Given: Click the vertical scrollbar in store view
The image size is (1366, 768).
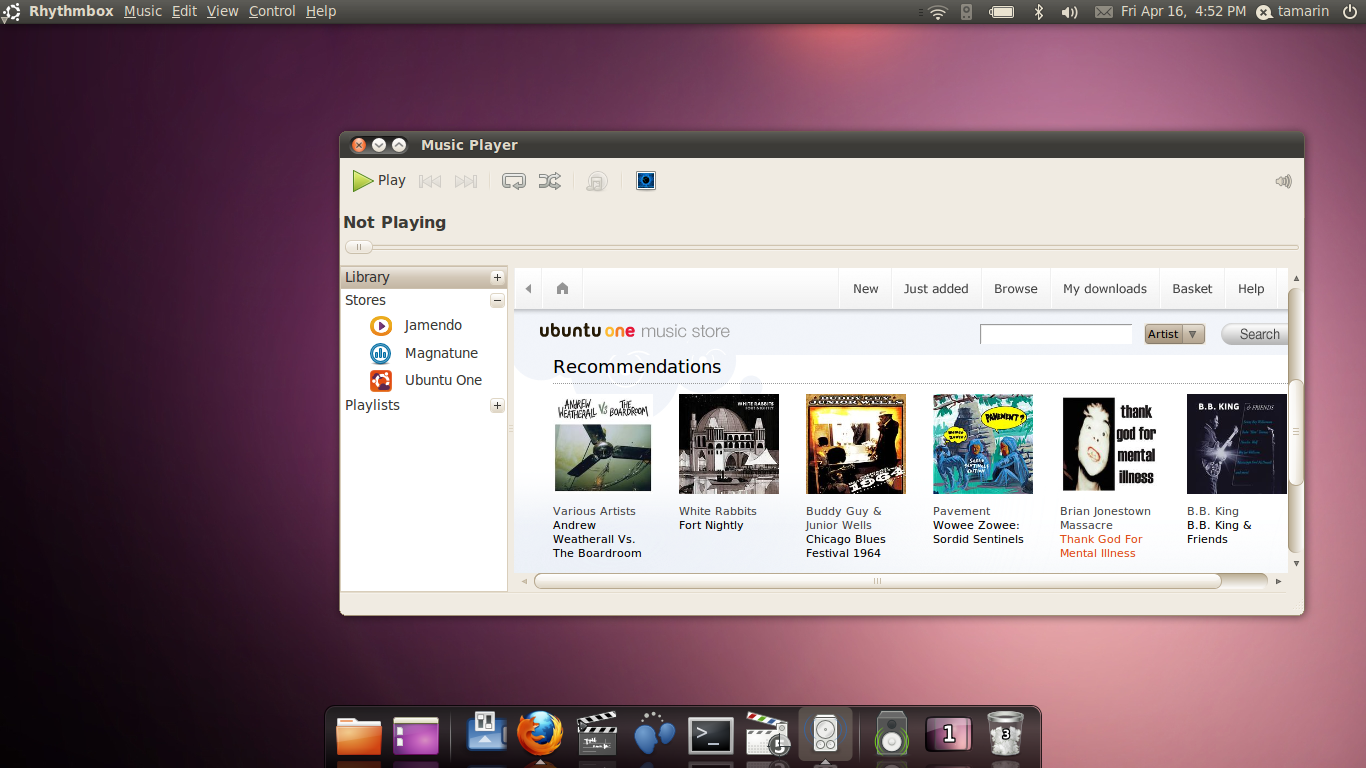Looking at the screenshot, I should click(1296, 432).
